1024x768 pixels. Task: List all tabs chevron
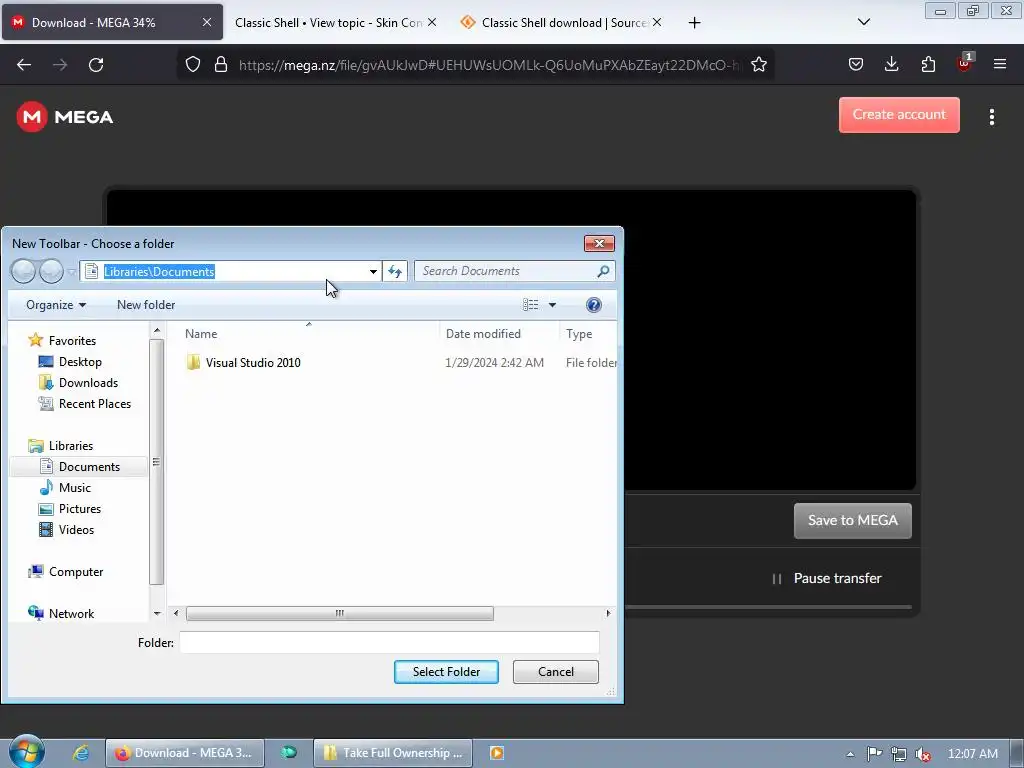863,22
